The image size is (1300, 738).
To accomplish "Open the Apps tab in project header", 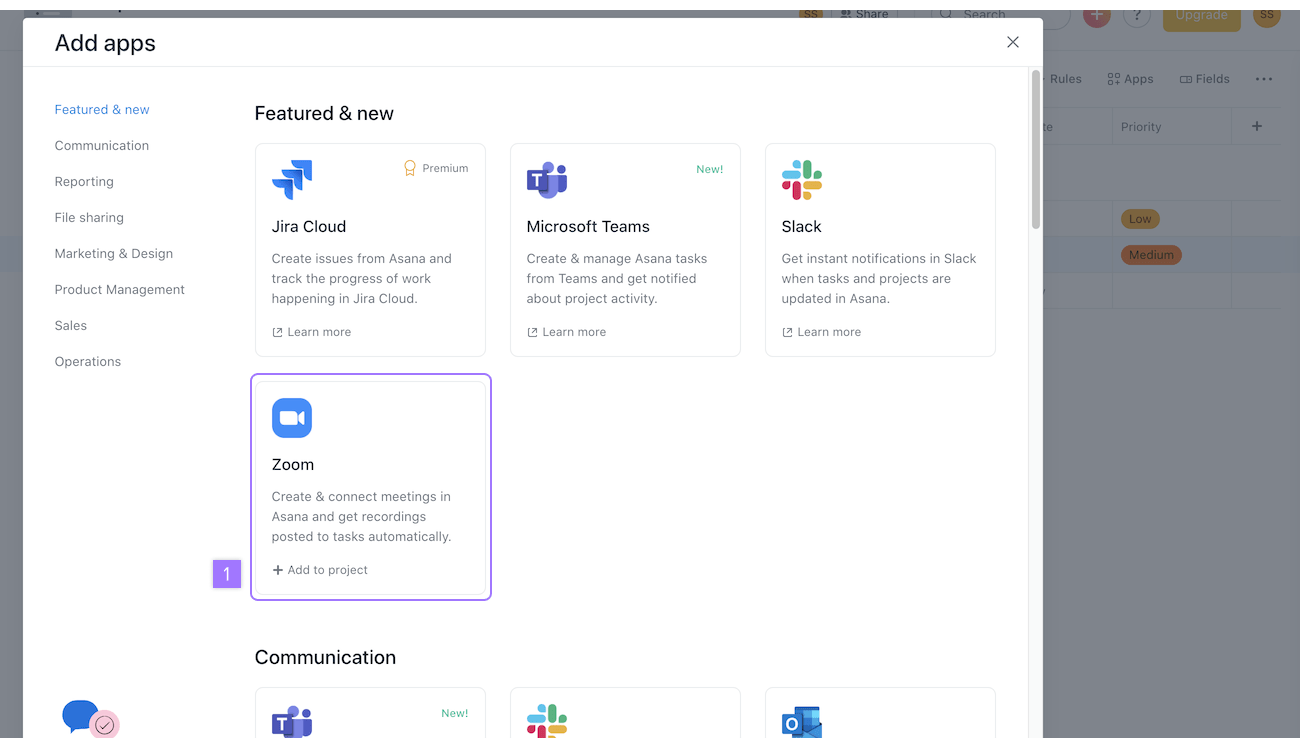I will tap(1130, 78).
